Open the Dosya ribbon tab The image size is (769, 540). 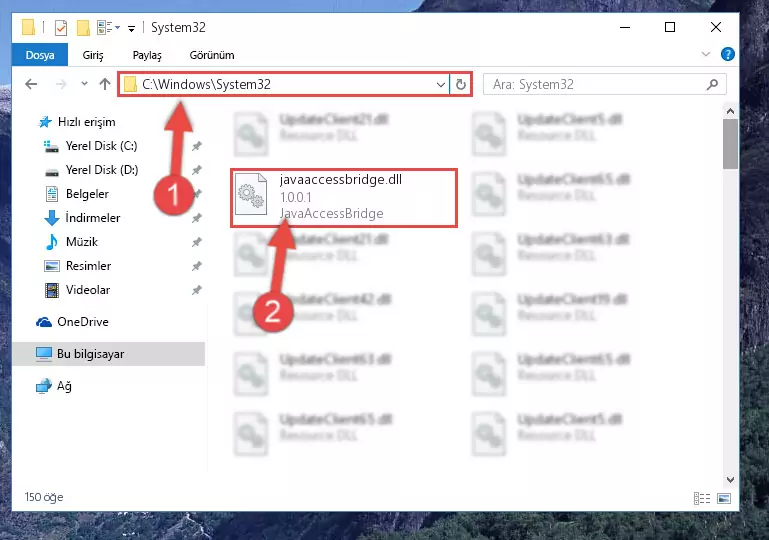(x=40, y=55)
